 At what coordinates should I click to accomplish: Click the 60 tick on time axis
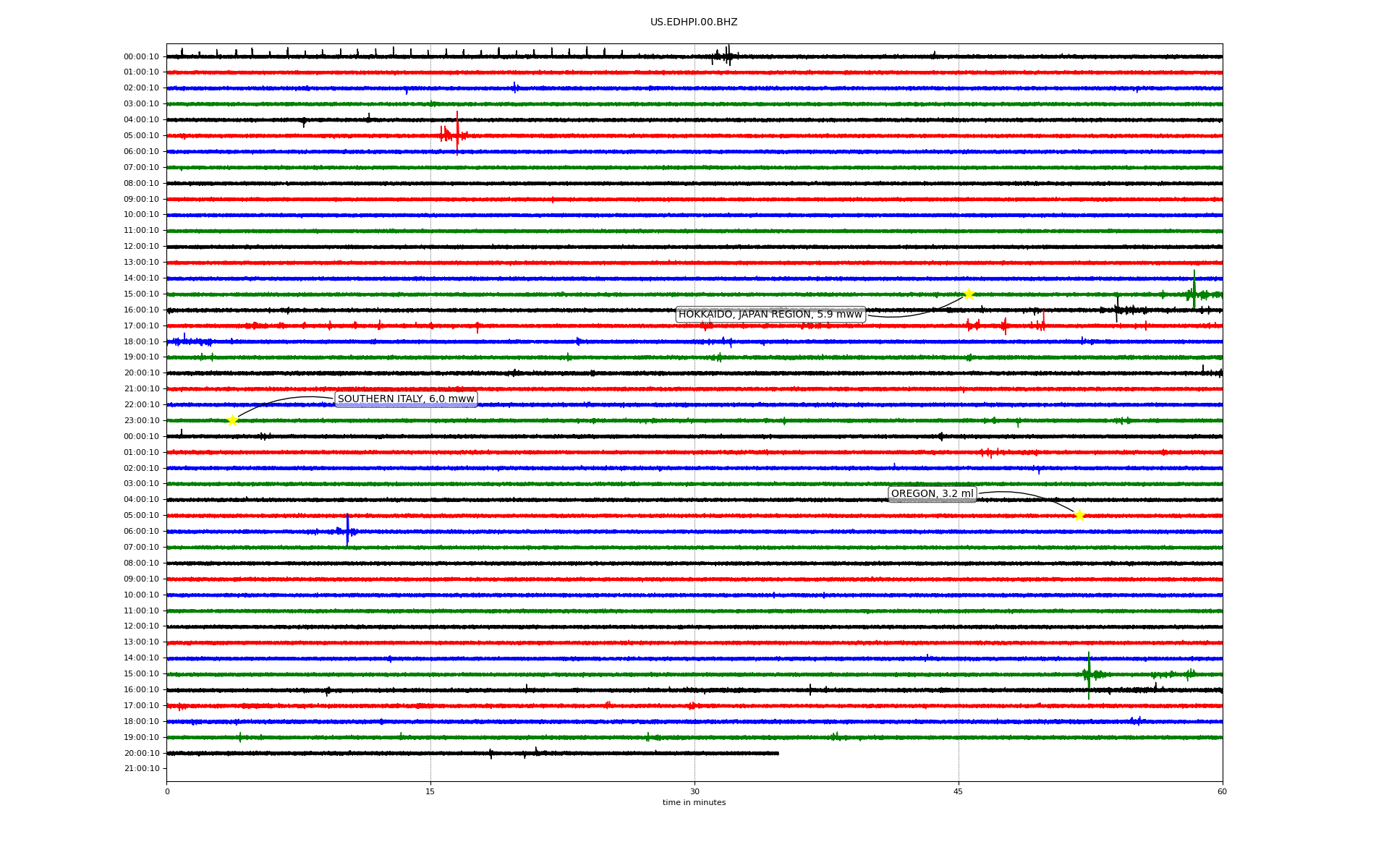coord(1222,791)
